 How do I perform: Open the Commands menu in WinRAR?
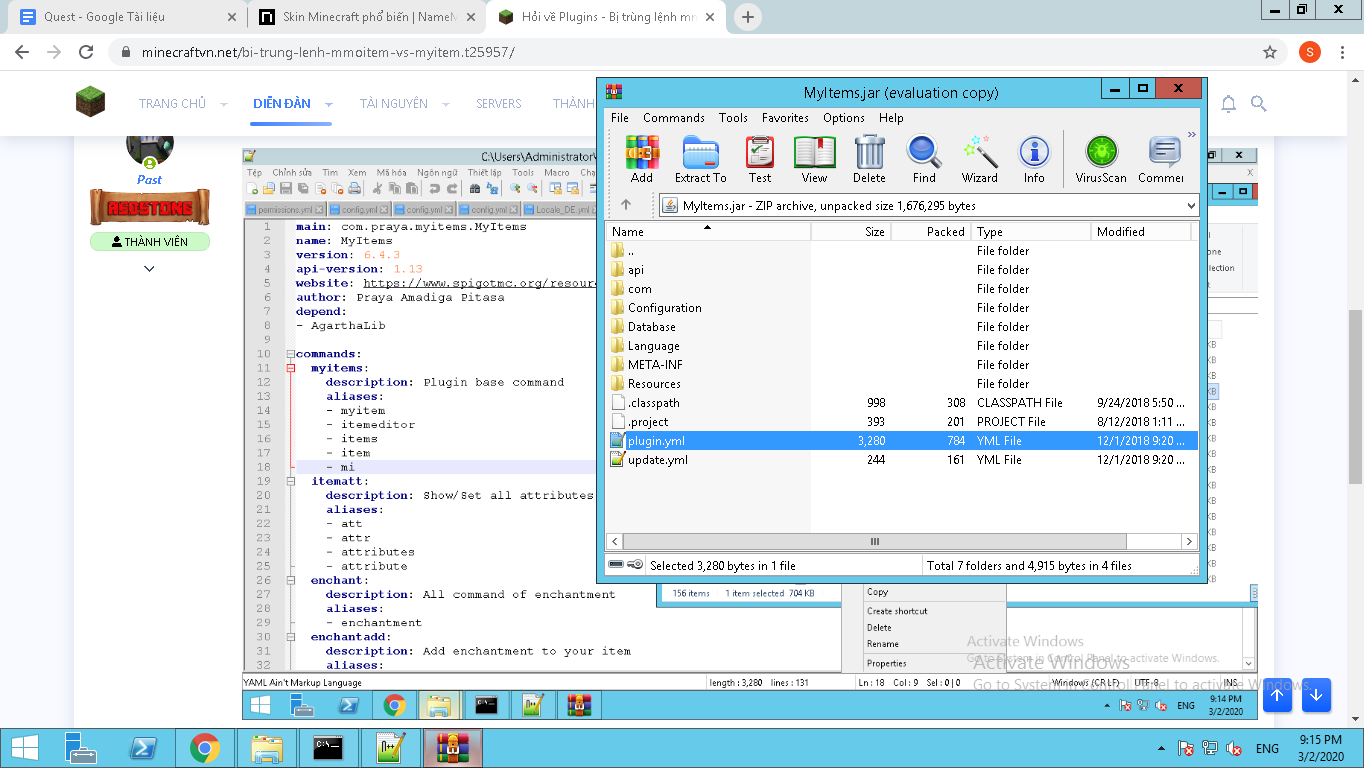click(x=673, y=118)
